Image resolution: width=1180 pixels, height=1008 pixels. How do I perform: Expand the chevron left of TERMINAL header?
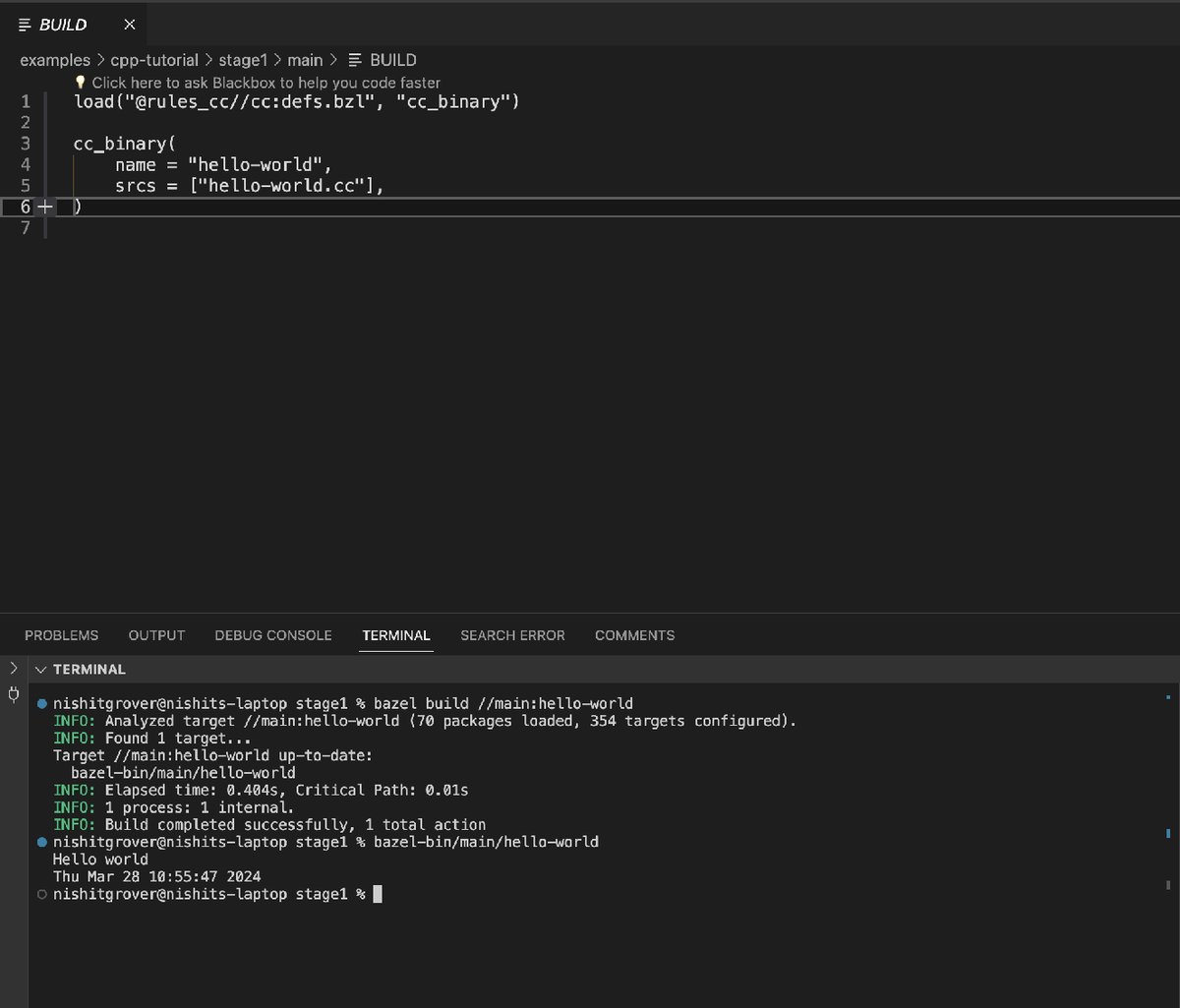[13, 669]
